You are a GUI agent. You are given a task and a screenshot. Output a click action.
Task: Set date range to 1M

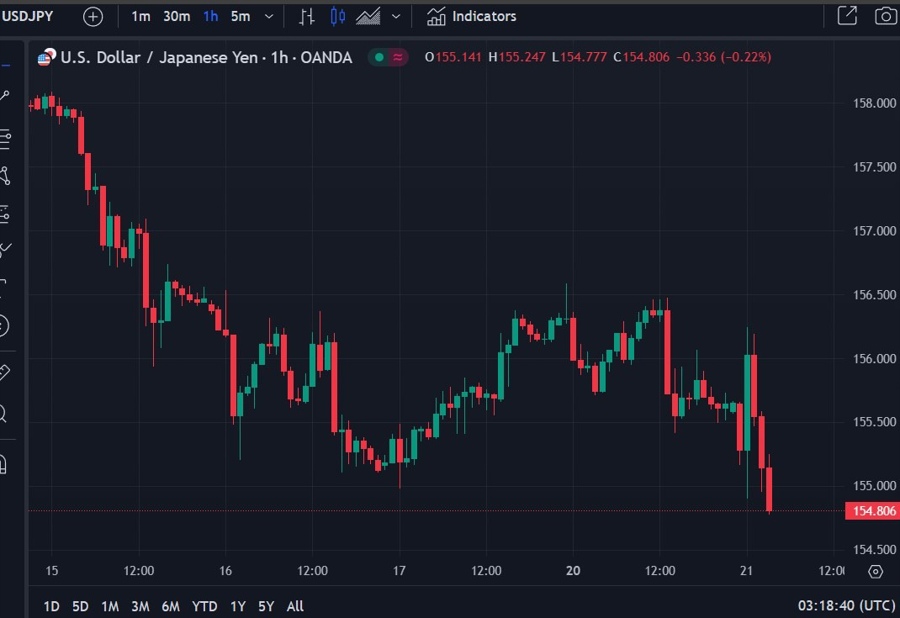point(110,606)
